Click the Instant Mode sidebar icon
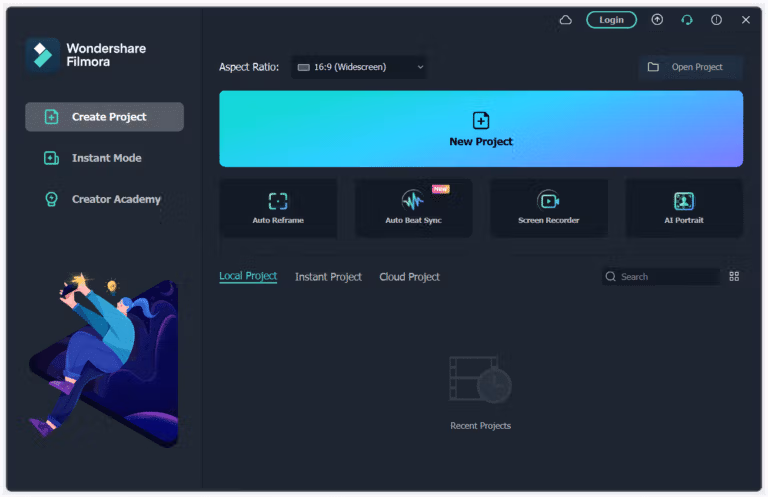This screenshot has width=768, height=497. 51,158
